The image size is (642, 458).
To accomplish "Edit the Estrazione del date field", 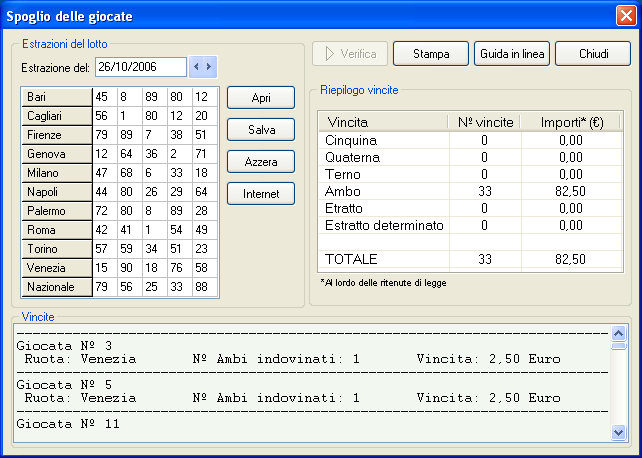I will point(140,67).
